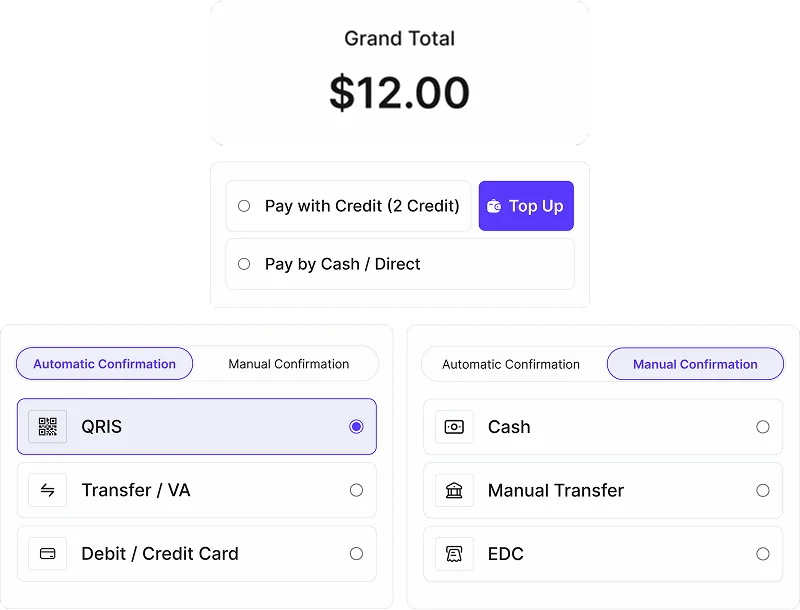Image resolution: width=800 pixels, height=610 pixels.
Task: Select the Cash payment radio button
Action: 763,427
